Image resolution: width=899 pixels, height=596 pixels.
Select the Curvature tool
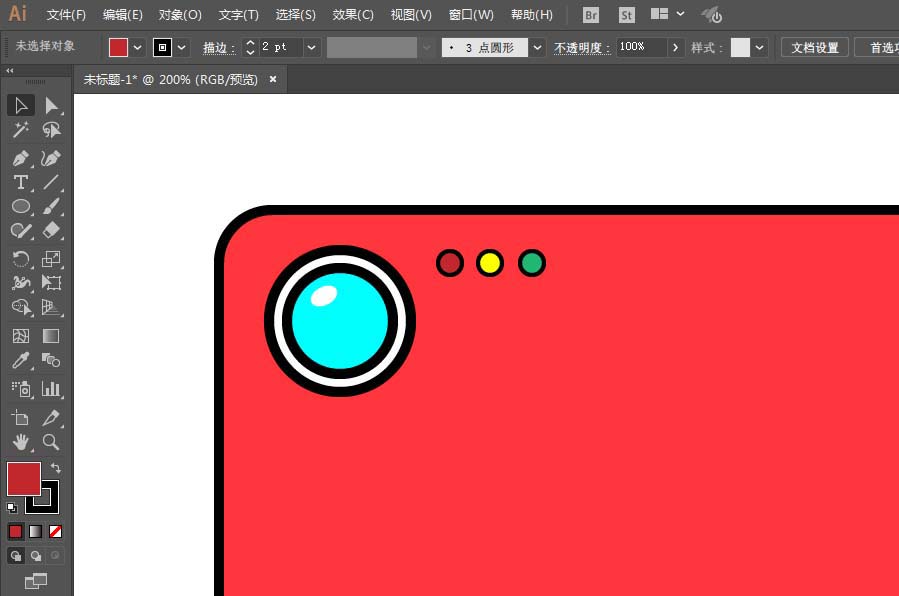(x=51, y=158)
